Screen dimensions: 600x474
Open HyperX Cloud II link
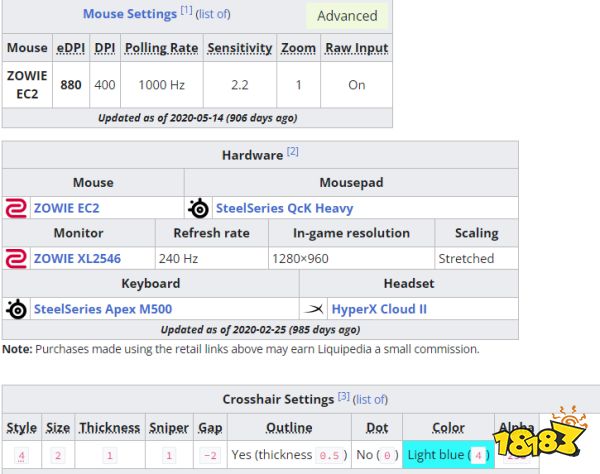point(379,309)
